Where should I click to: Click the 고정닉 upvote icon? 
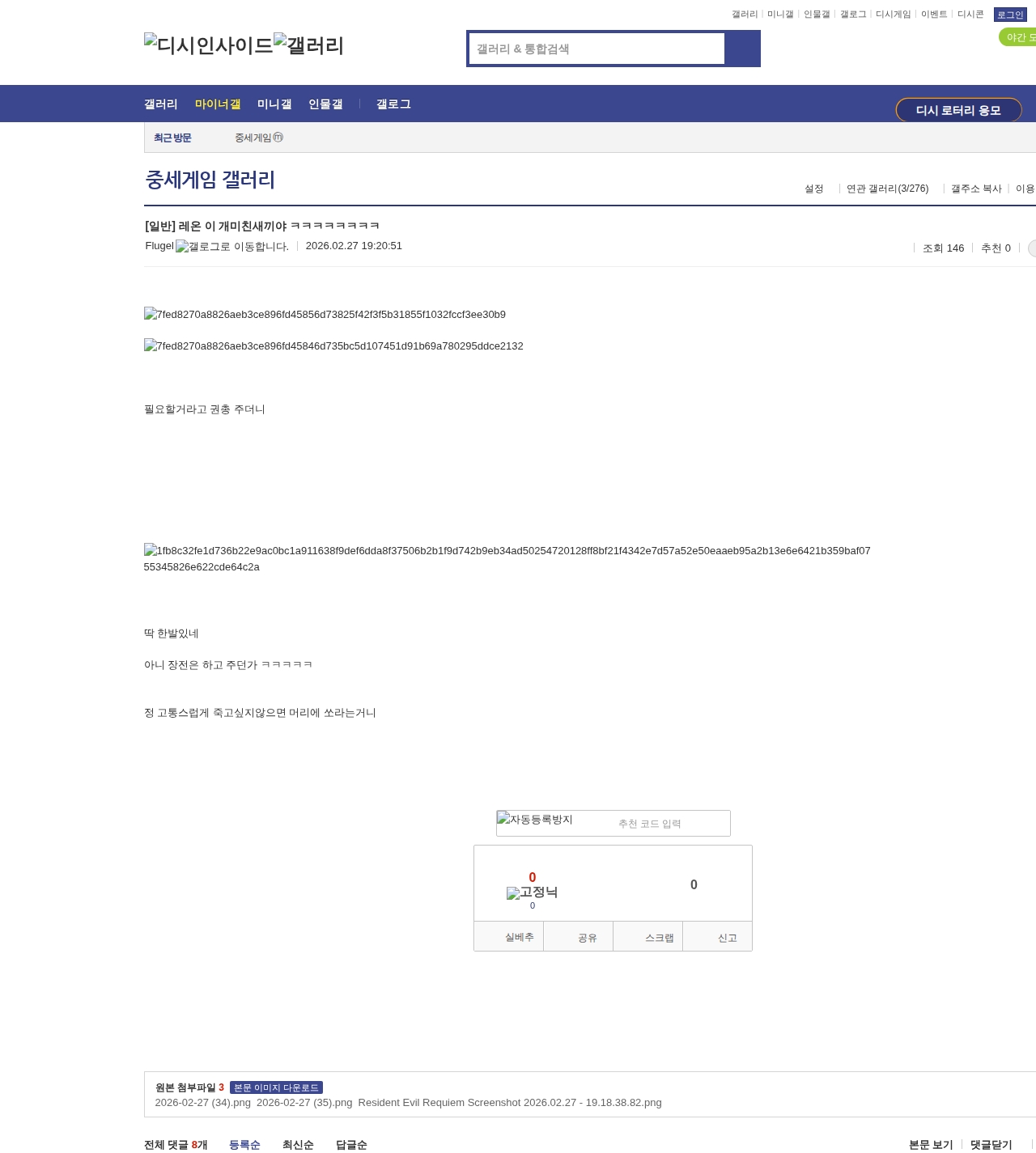pyautogui.click(x=532, y=892)
